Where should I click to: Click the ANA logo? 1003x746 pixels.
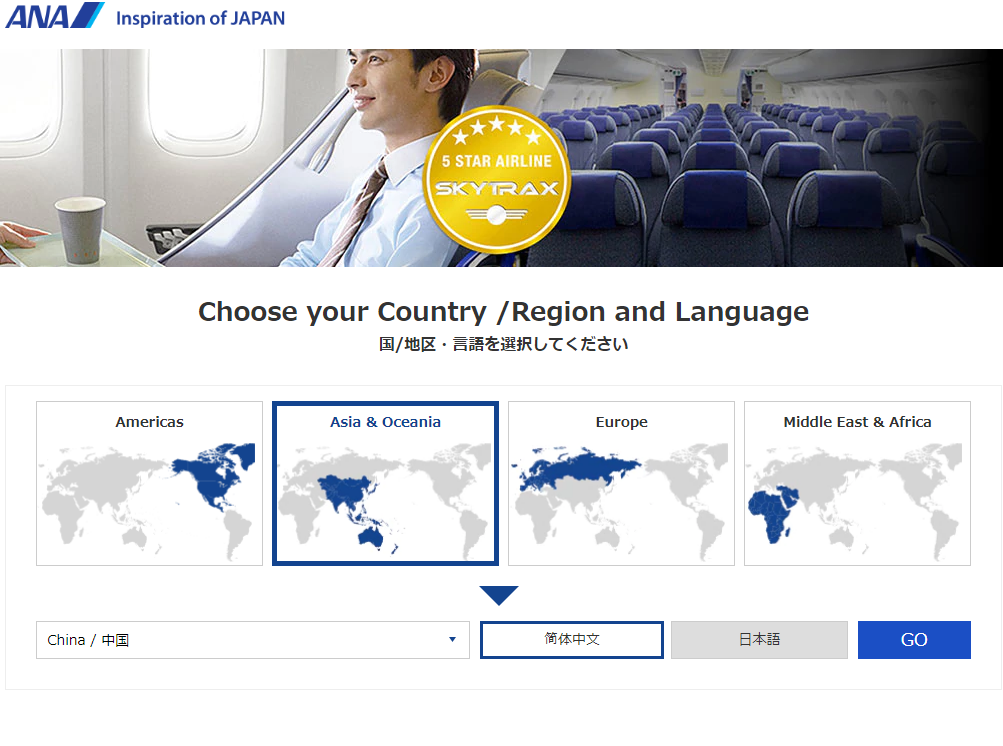pyautogui.click(x=55, y=16)
